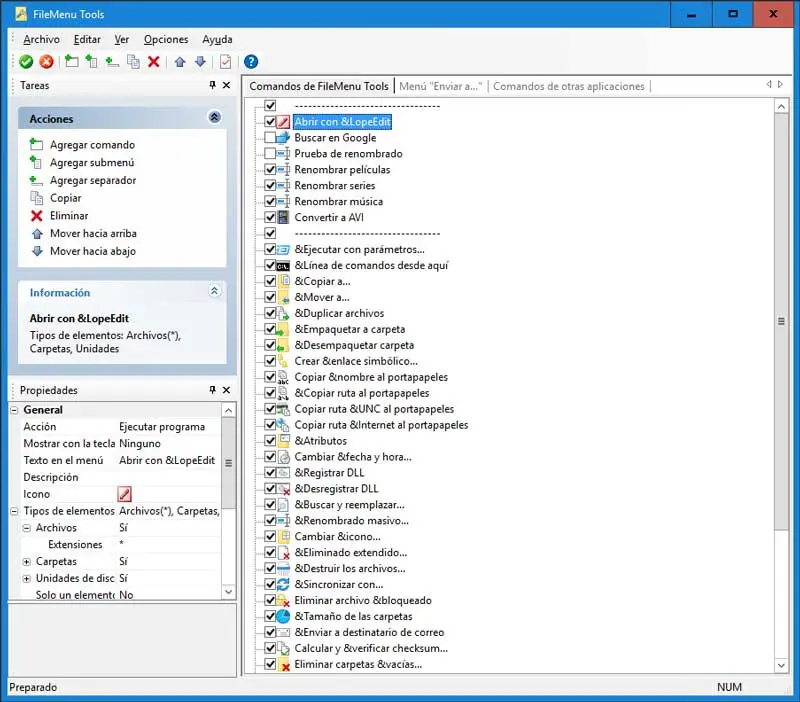This screenshot has width=800, height=702.
Task: Open the Editar menu
Action: pyautogui.click(x=87, y=39)
